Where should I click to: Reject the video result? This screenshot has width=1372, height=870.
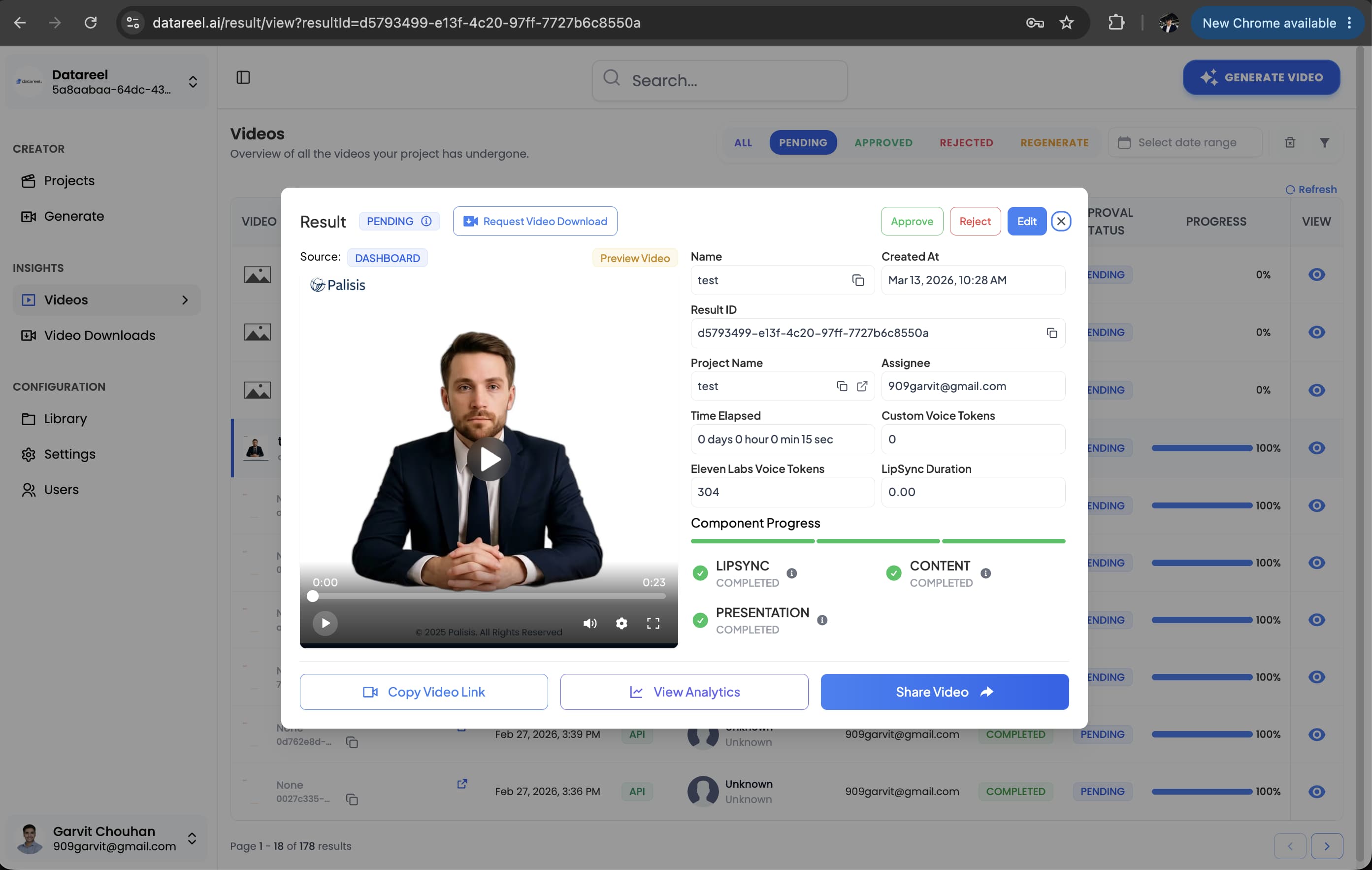click(975, 221)
